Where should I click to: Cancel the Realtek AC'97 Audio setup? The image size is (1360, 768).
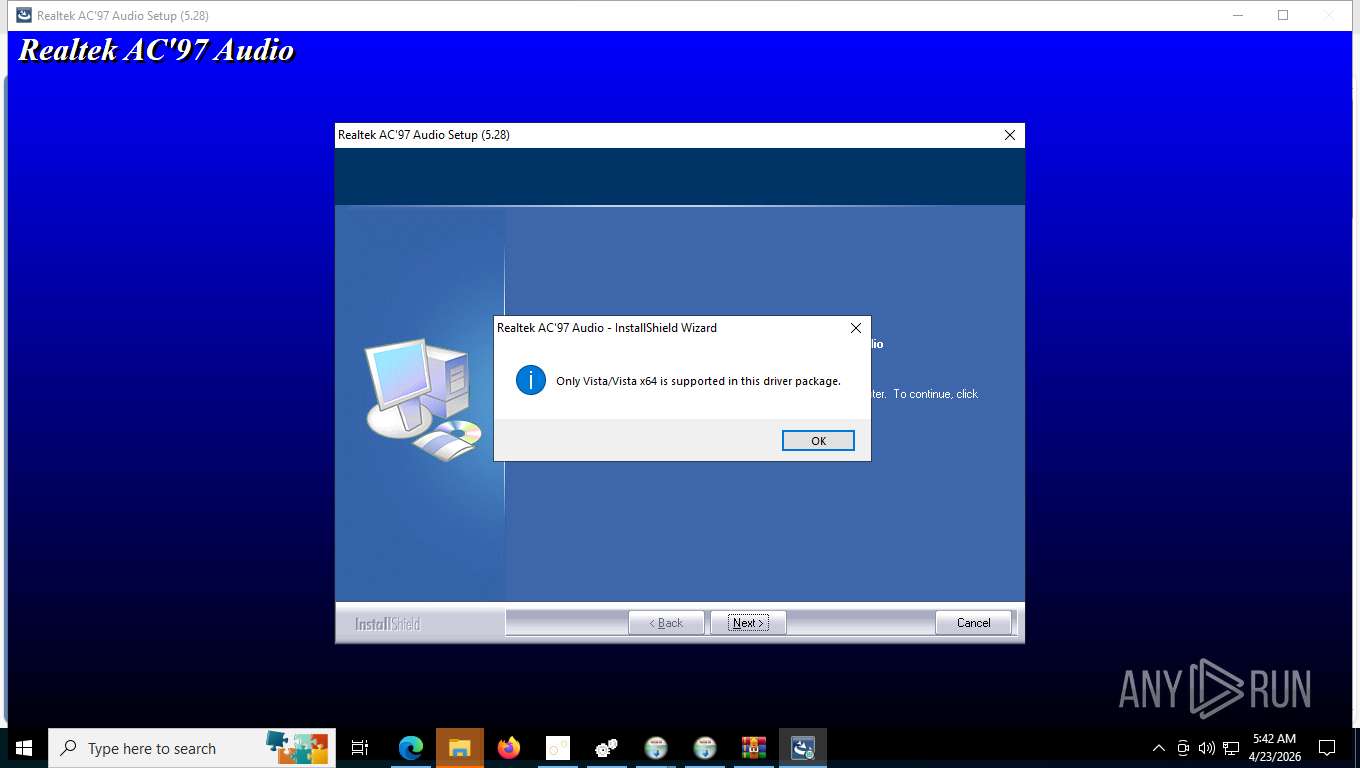(973, 623)
